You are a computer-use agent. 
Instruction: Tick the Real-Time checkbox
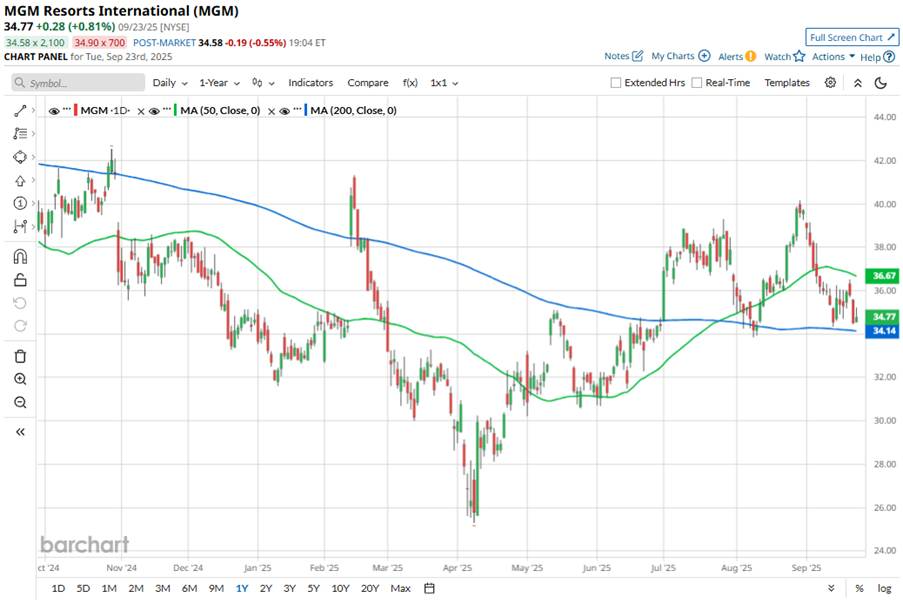coord(697,83)
